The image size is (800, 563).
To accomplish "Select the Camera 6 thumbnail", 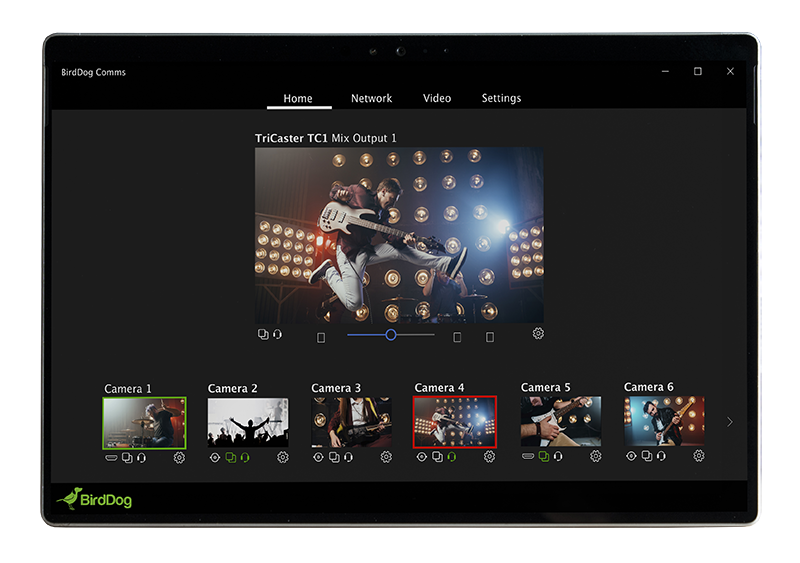I will (x=664, y=421).
